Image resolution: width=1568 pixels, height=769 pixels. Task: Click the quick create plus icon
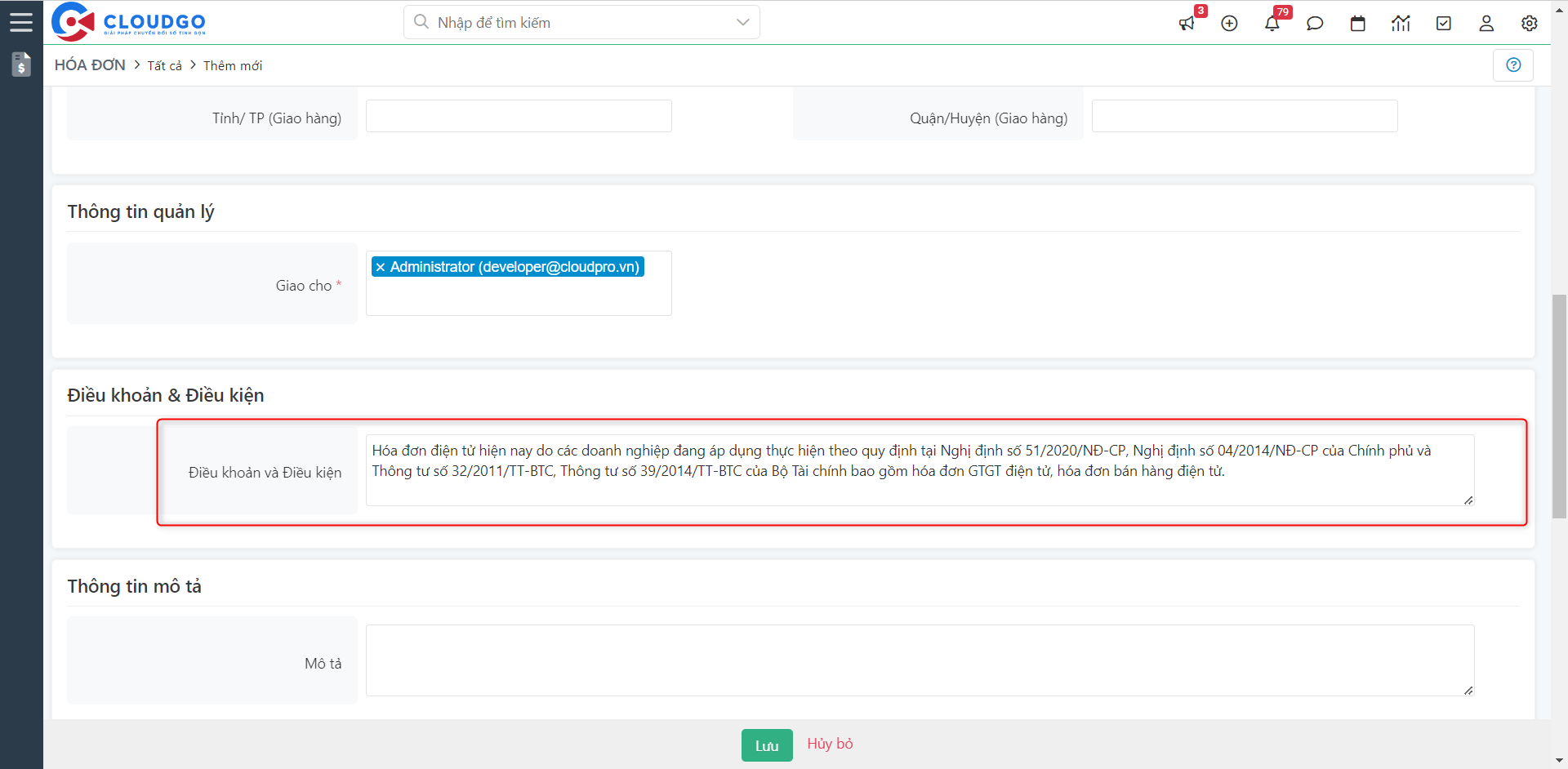click(x=1229, y=24)
